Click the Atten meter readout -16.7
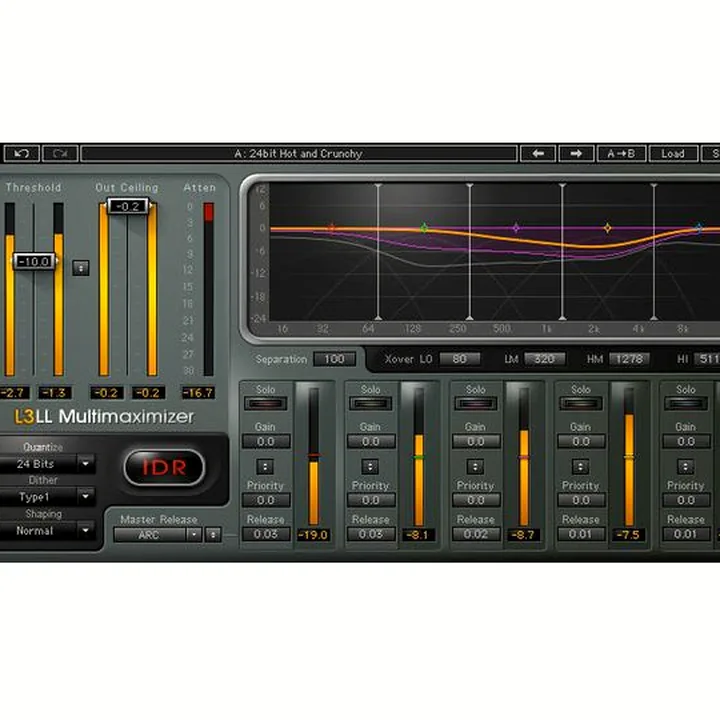Viewport: 720px width, 720px height. 198,393
